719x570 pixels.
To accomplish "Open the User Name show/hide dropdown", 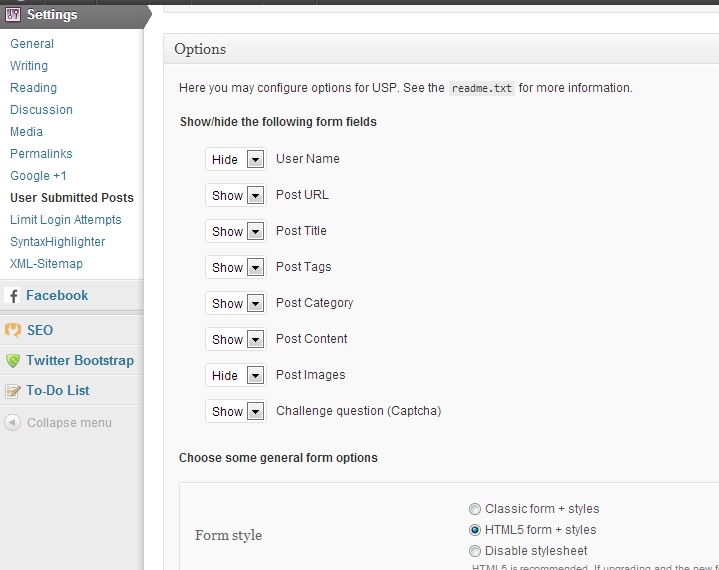I will tap(236, 160).
